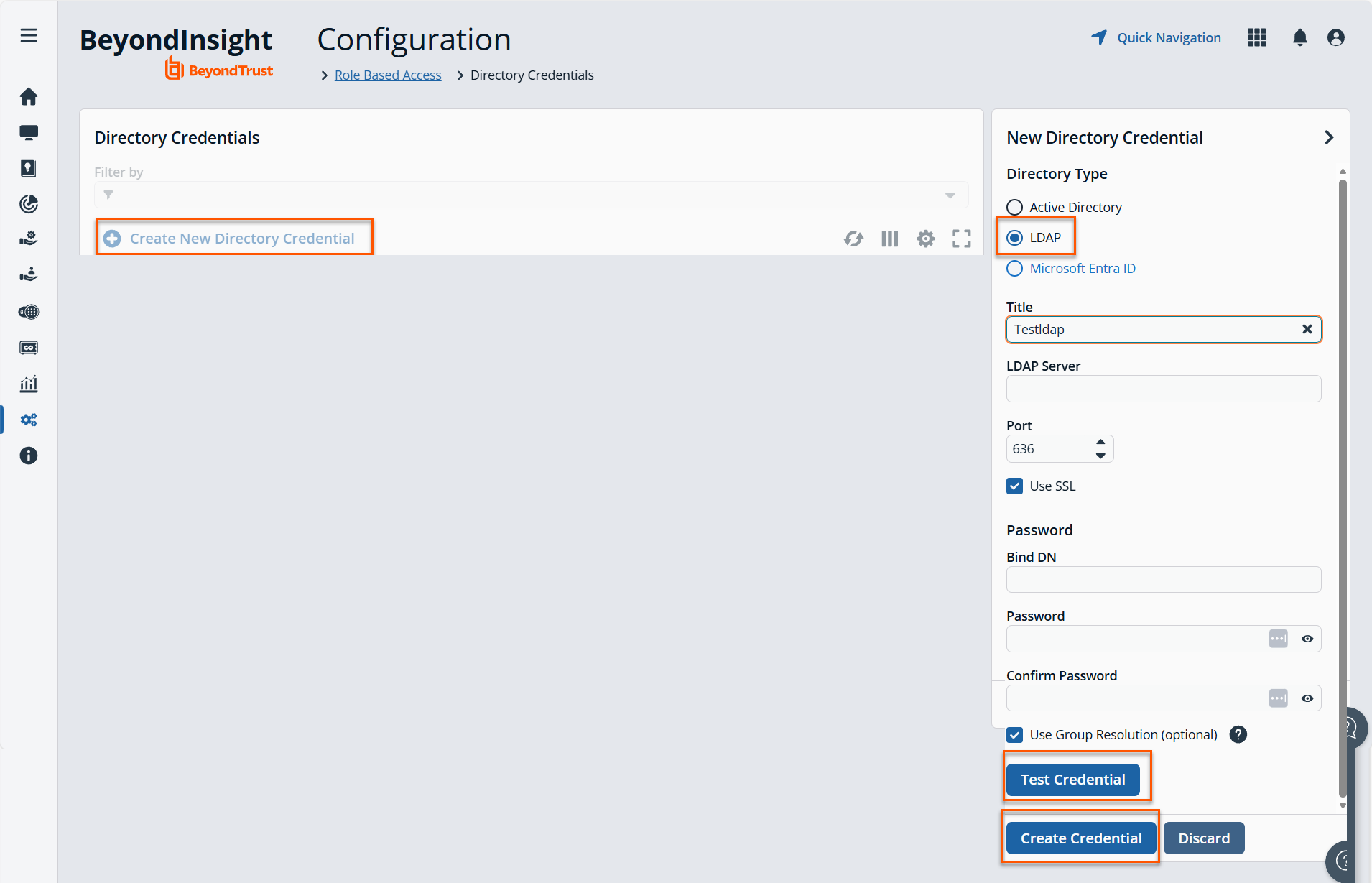
Task: Clear the Title field text
Action: tap(1307, 329)
